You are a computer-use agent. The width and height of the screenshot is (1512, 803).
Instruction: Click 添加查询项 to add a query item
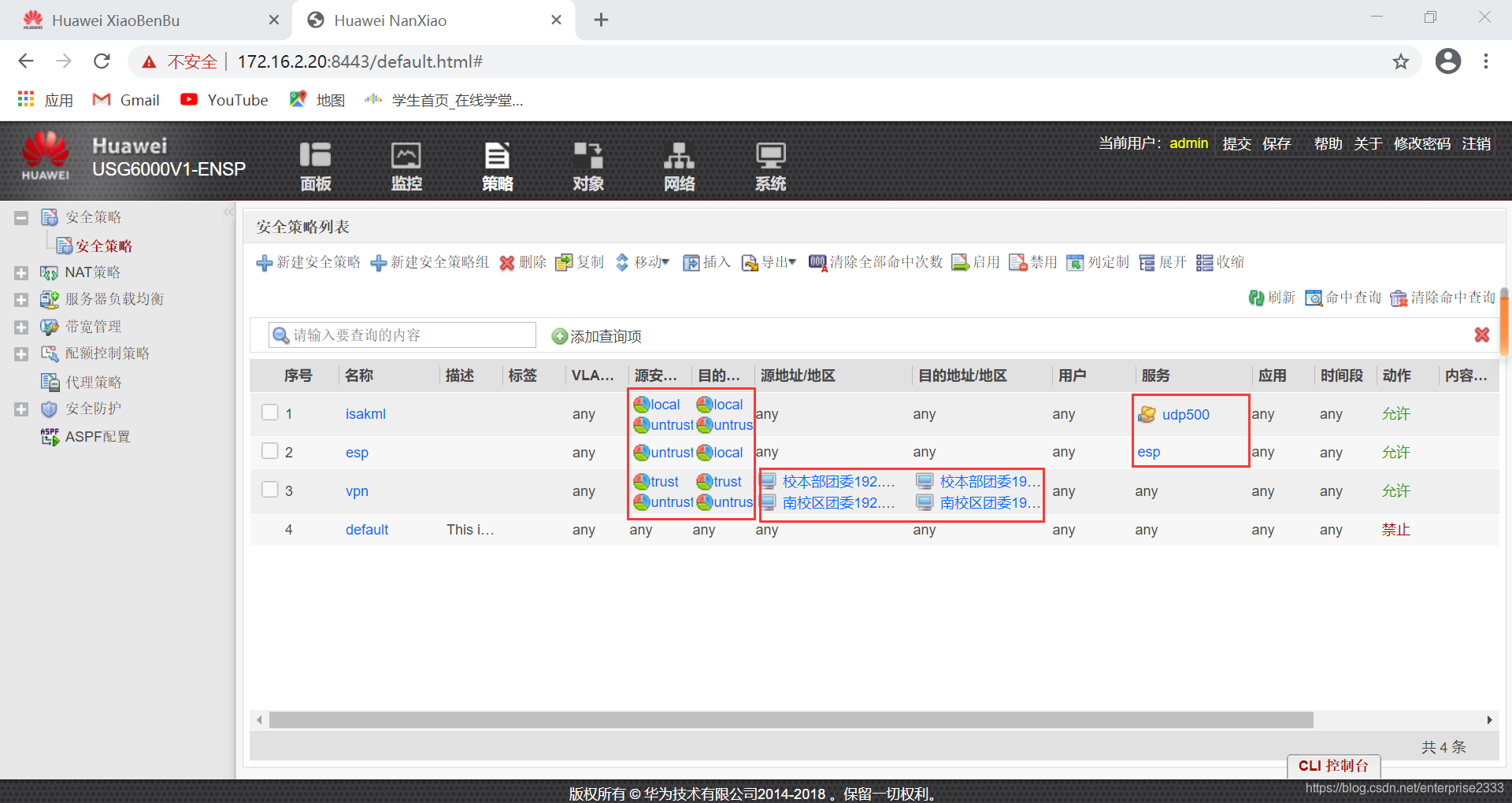point(597,336)
